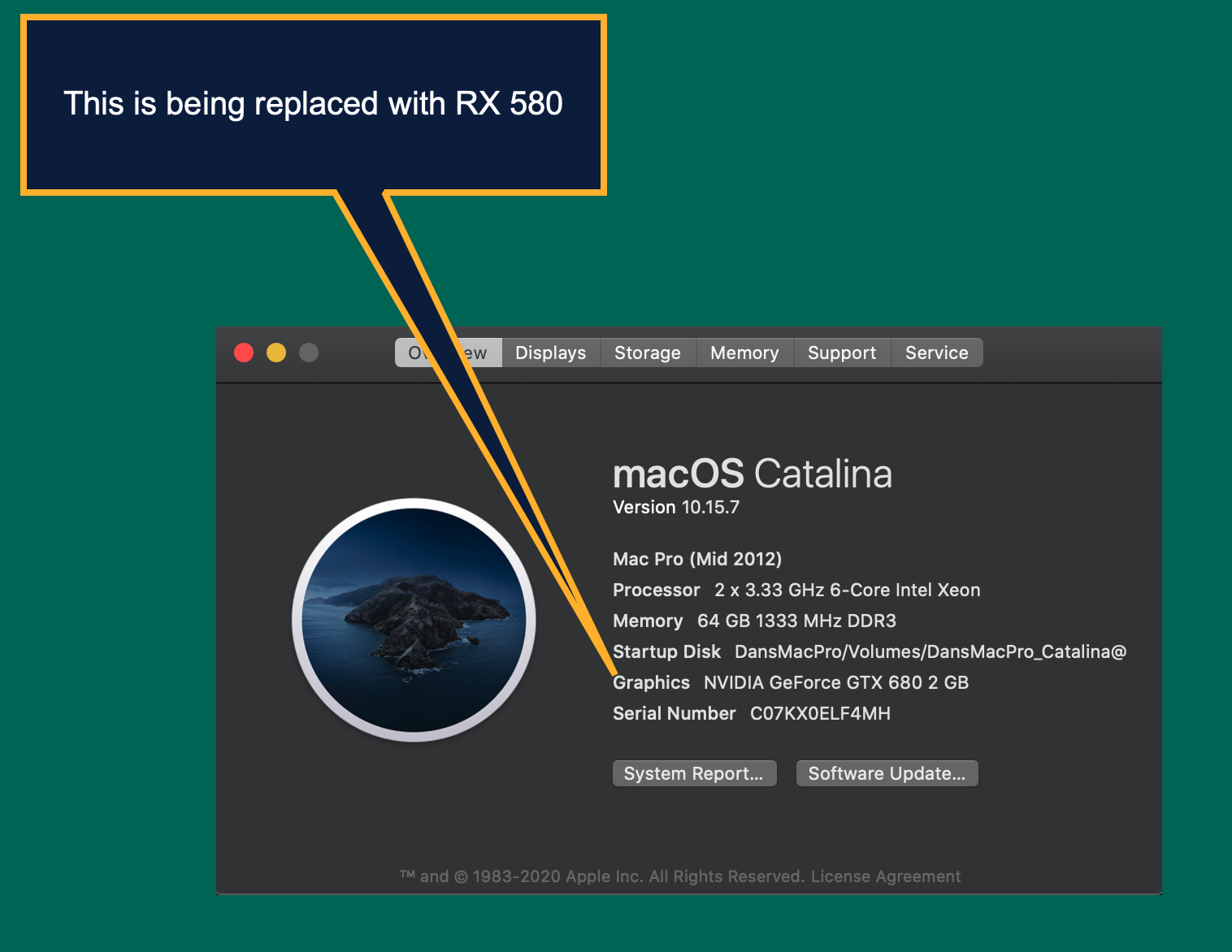Open the Service tab
The width and height of the screenshot is (1232, 952).
tap(937, 353)
